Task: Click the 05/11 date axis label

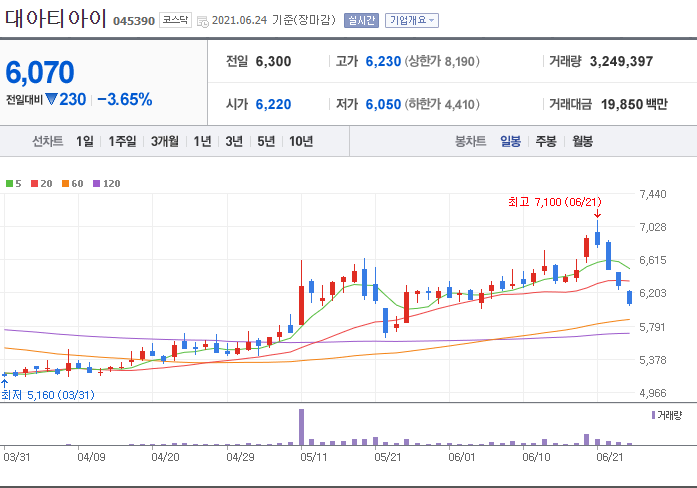Action: [x=313, y=457]
